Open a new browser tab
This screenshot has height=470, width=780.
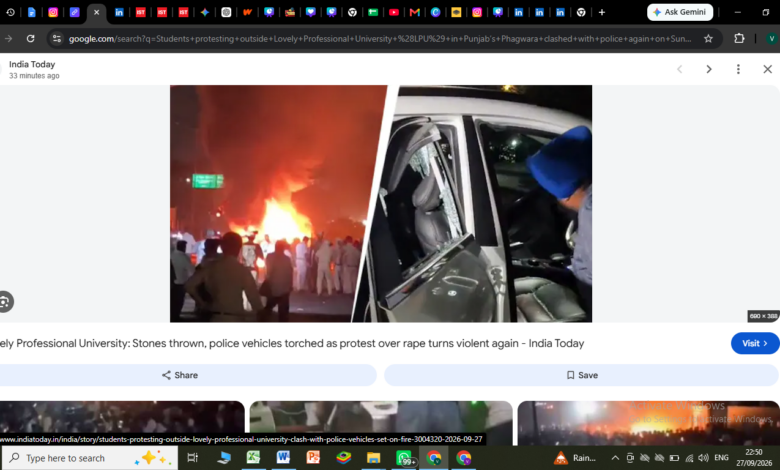pos(602,12)
